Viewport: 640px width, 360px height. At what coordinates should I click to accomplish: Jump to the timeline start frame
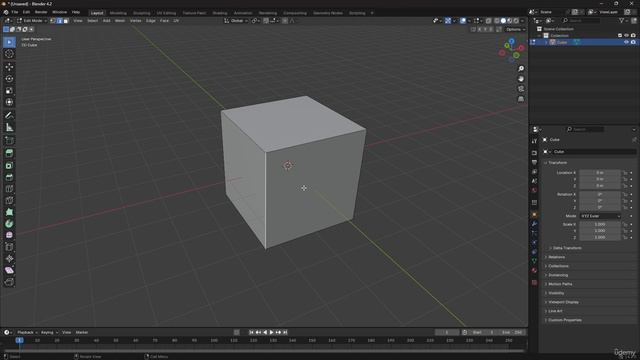pos(251,333)
